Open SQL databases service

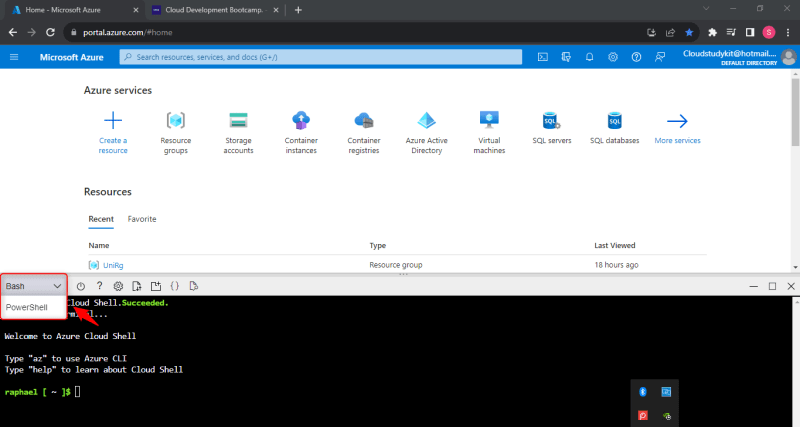click(x=614, y=128)
